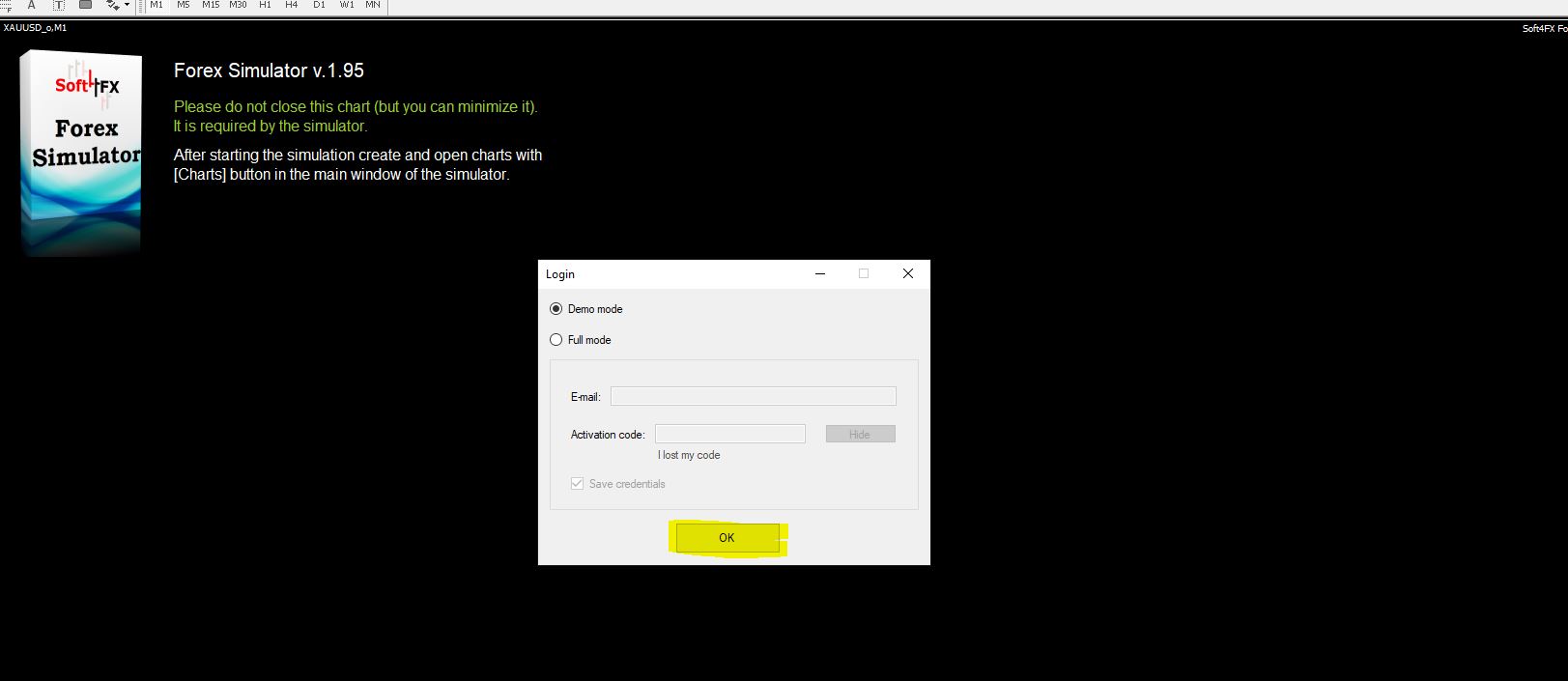This screenshot has width=1568, height=681.
Task: Select the M15 timeframe button
Action: point(211,5)
